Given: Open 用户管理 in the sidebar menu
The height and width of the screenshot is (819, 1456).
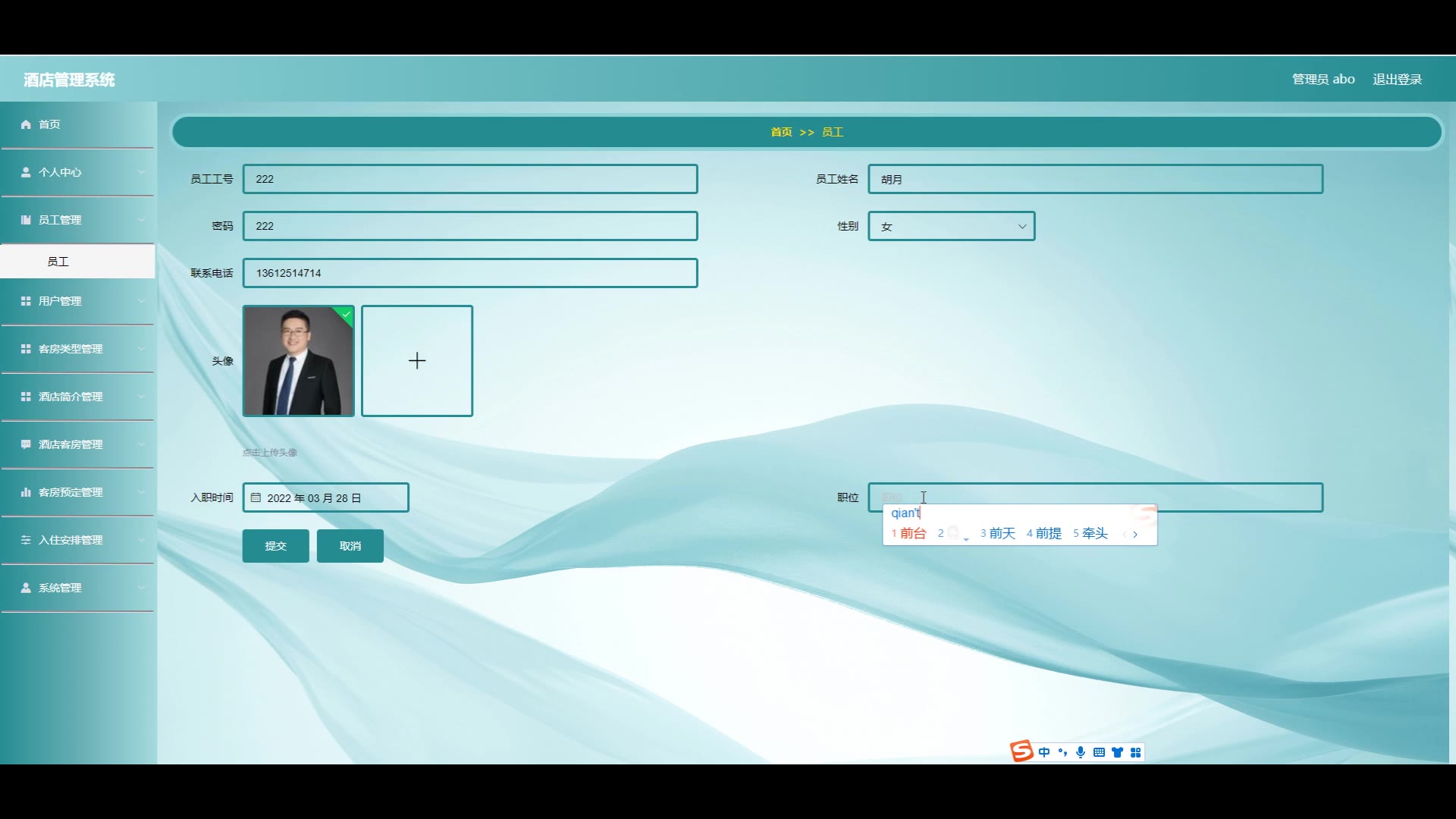Looking at the screenshot, I should pyautogui.click(x=77, y=301).
